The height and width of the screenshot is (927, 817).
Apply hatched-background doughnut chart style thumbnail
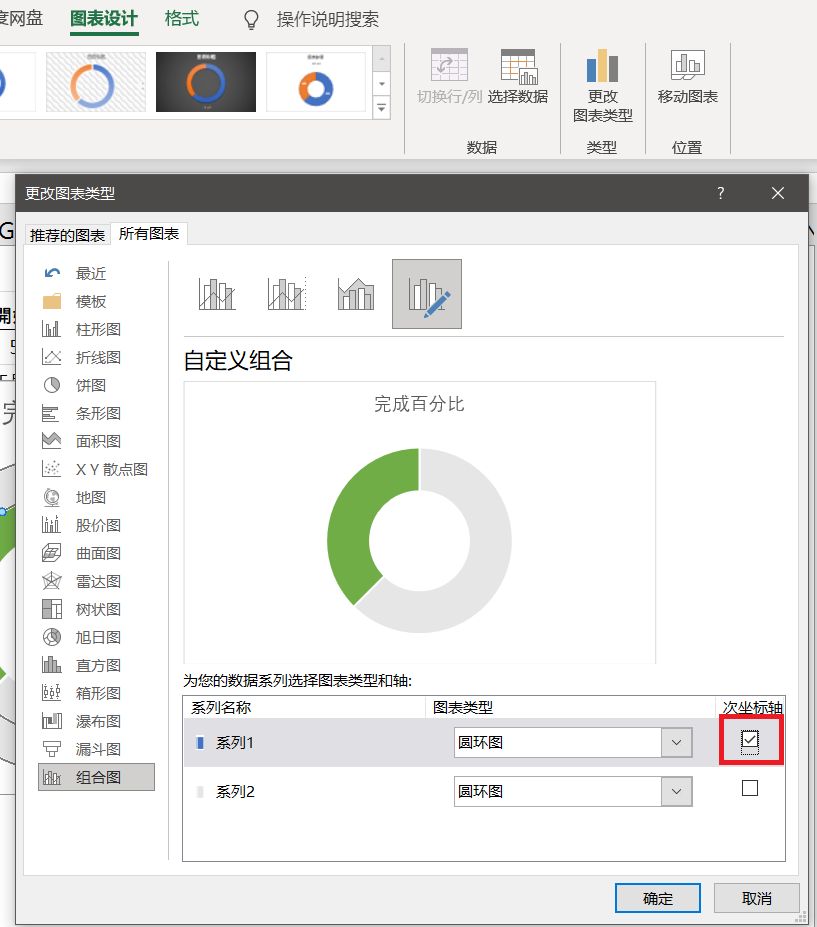pos(96,82)
